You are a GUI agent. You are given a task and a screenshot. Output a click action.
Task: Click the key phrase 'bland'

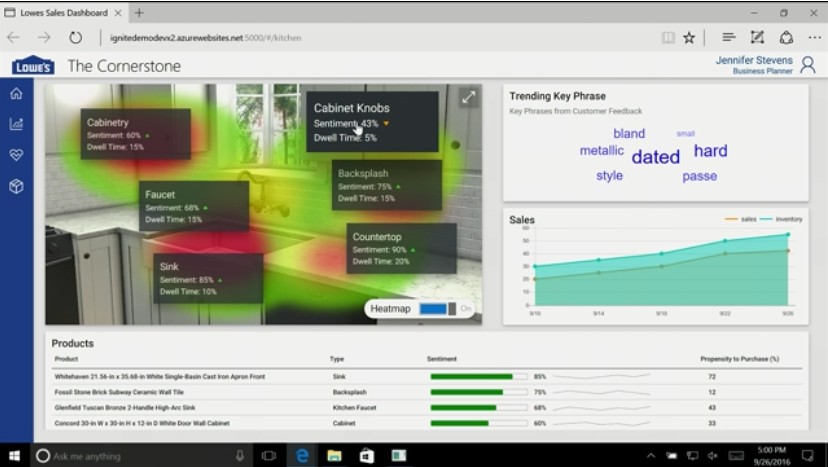tap(629, 134)
